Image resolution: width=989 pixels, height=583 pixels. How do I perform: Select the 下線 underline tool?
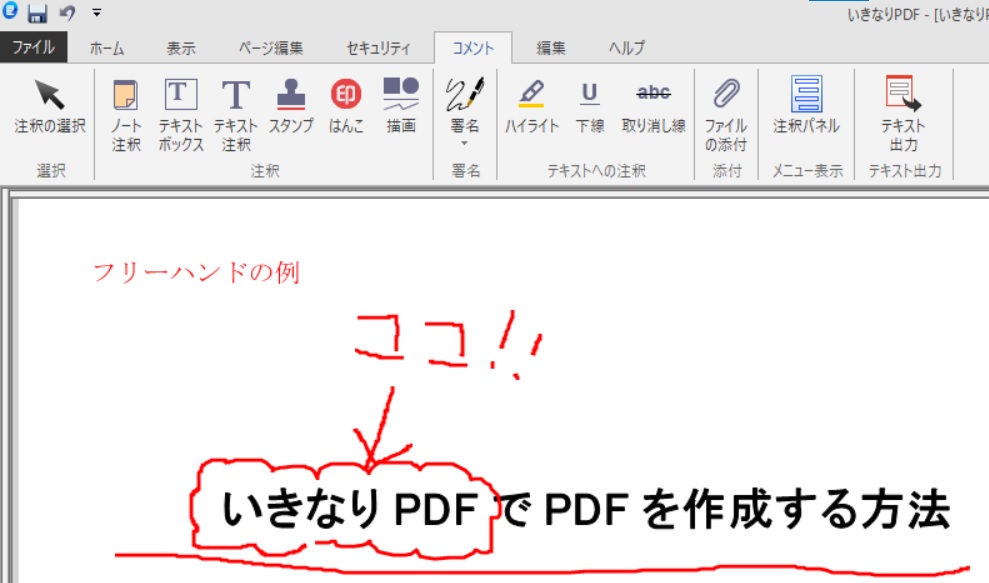pyautogui.click(x=590, y=105)
